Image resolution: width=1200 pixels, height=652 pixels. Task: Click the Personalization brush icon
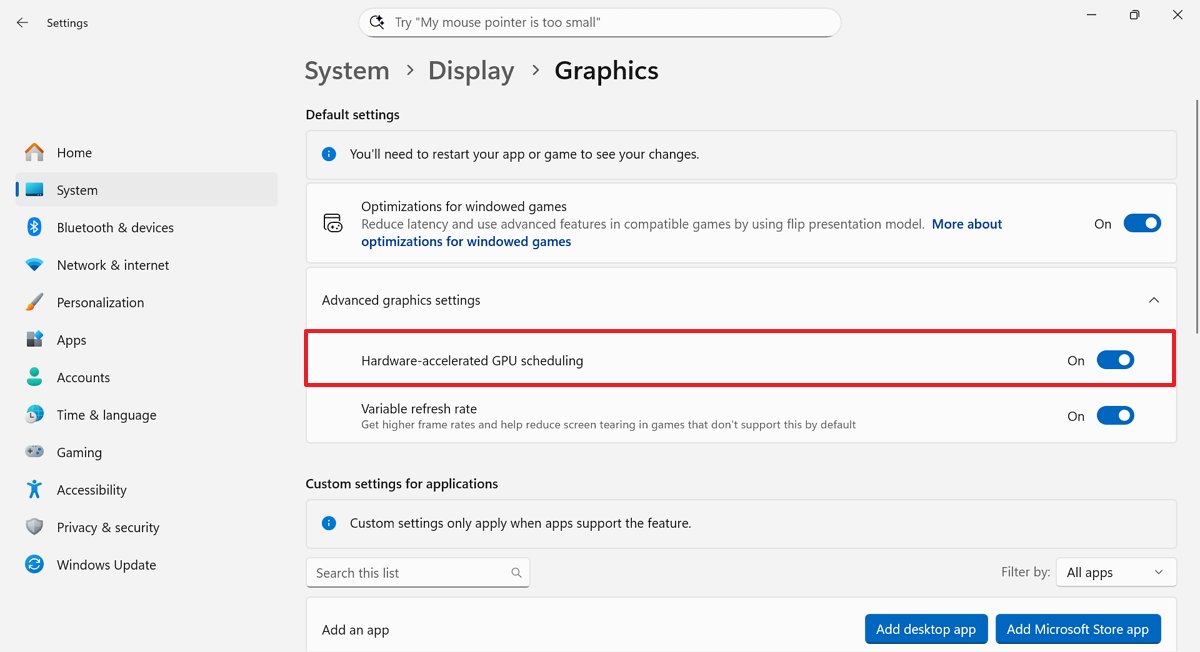pos(33,302)
